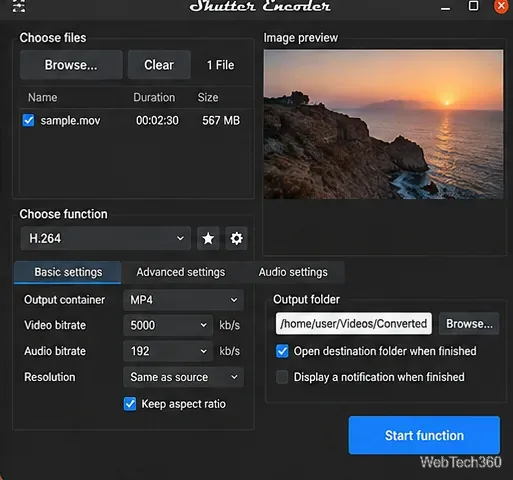Close the Shutter Encoder window
This screenshot has height=480, width=513.
[501, 6]
